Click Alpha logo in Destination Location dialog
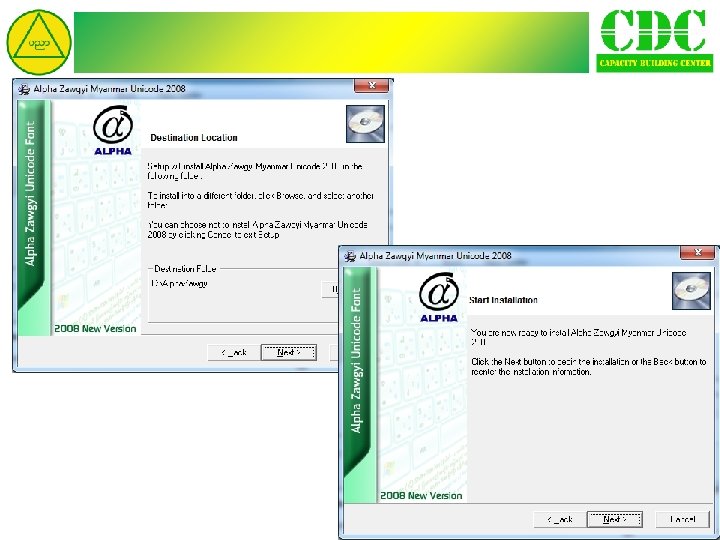 tap(112, 131)
